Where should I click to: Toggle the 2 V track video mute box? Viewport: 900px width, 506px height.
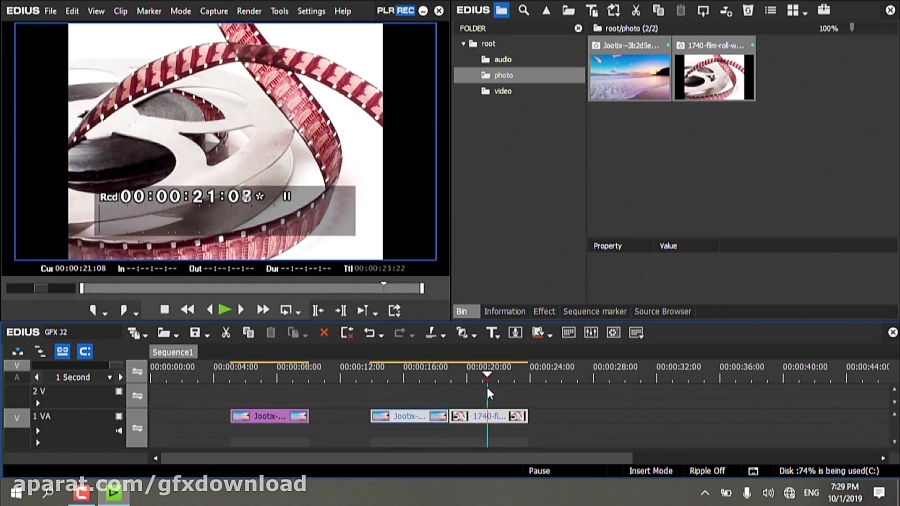[119, 392]
